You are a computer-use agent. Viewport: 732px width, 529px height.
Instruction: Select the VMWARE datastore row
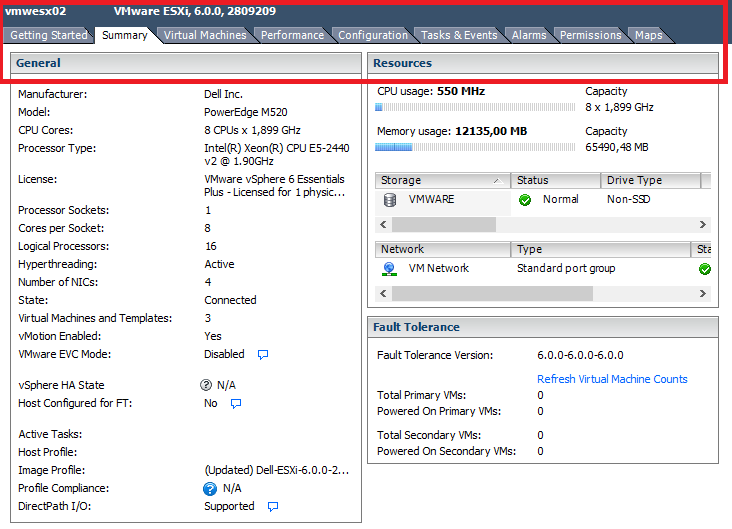click(543, 200)
